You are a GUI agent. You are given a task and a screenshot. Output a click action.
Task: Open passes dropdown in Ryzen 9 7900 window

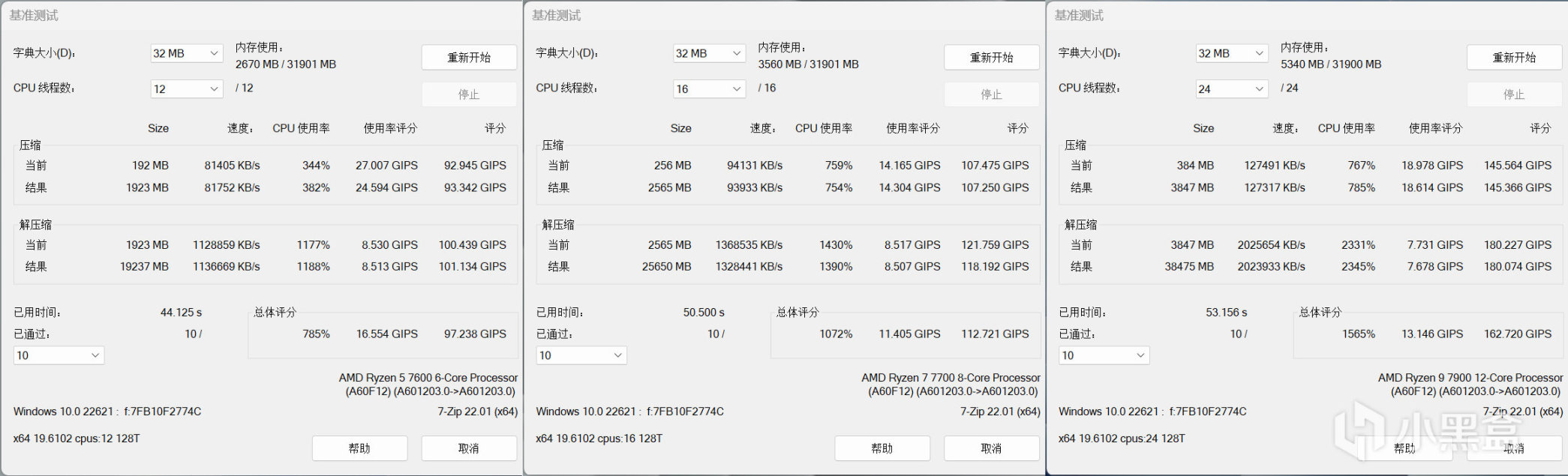pos(1104,355)
